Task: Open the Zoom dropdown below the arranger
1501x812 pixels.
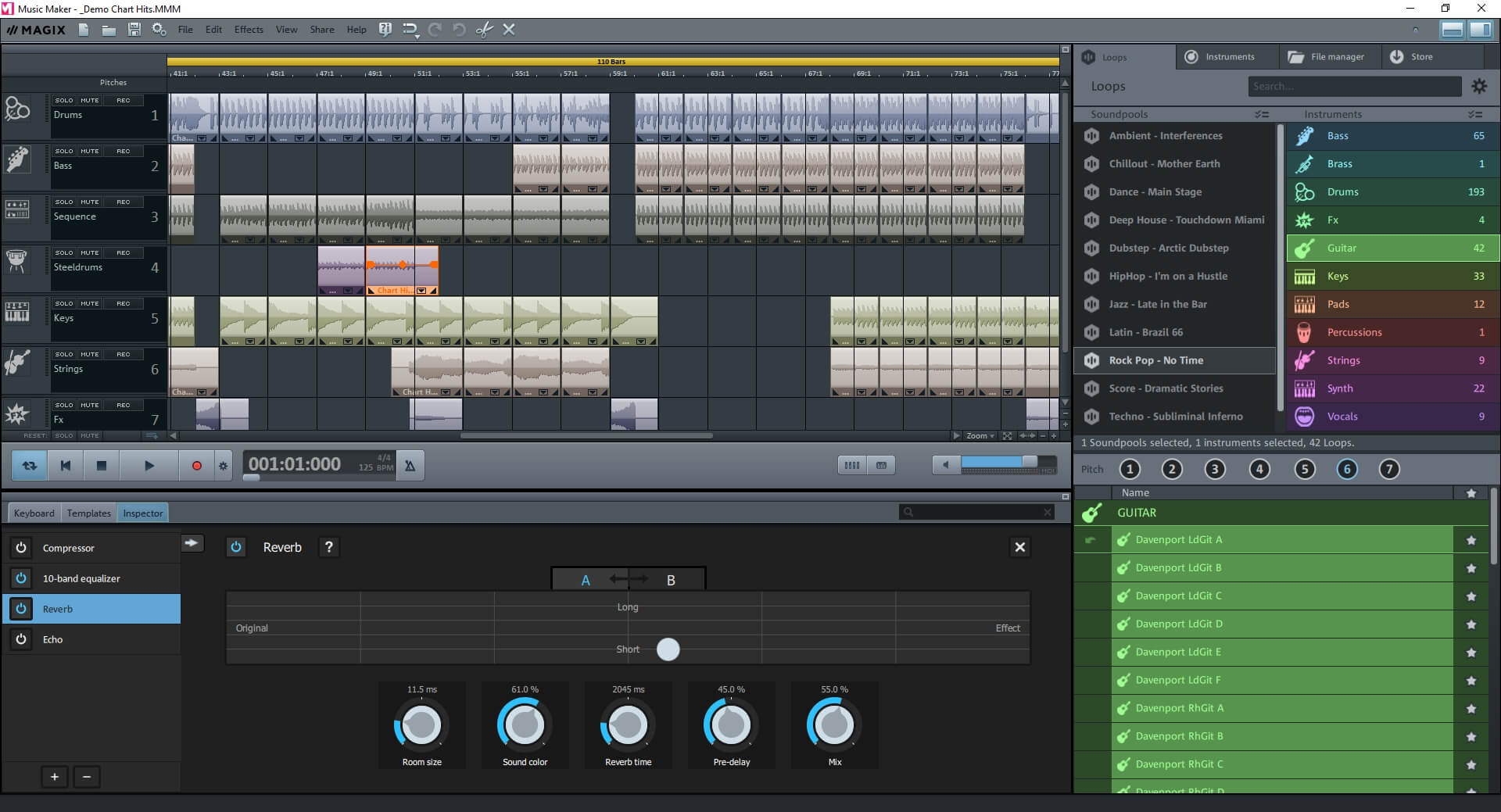Action: (x=980, y=436)
